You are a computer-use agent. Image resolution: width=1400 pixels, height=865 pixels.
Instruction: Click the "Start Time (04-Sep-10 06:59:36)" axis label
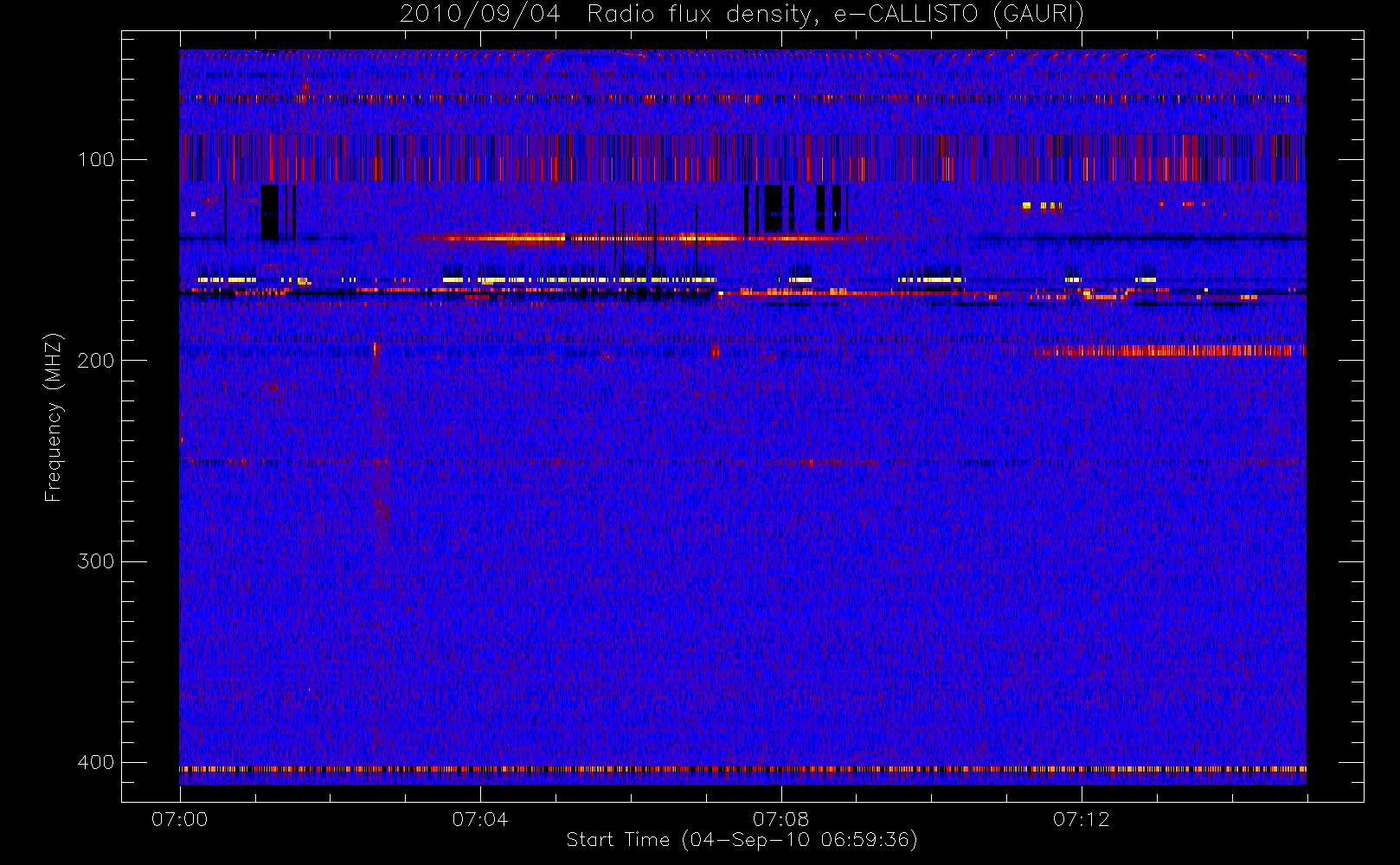pyautogui.click(x=742, y=840)
